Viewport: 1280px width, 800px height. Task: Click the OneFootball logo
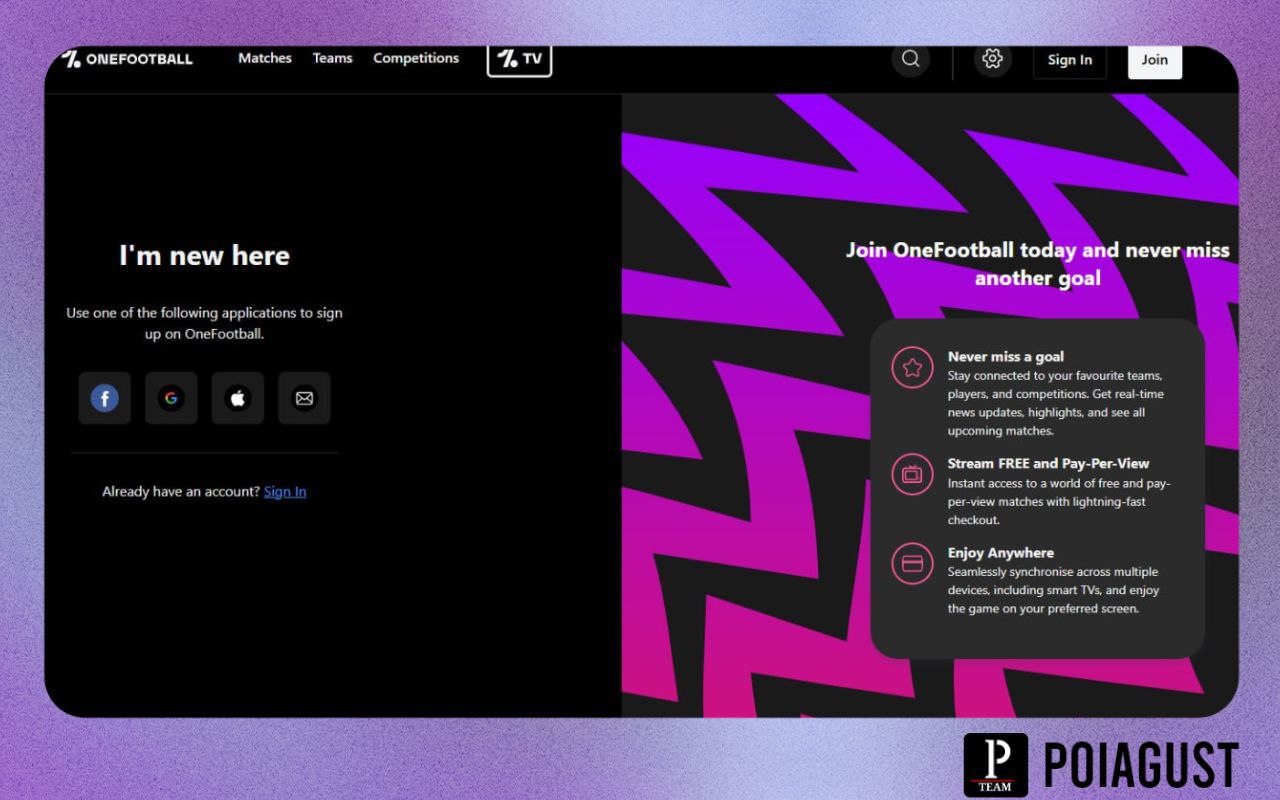(126, 58)
